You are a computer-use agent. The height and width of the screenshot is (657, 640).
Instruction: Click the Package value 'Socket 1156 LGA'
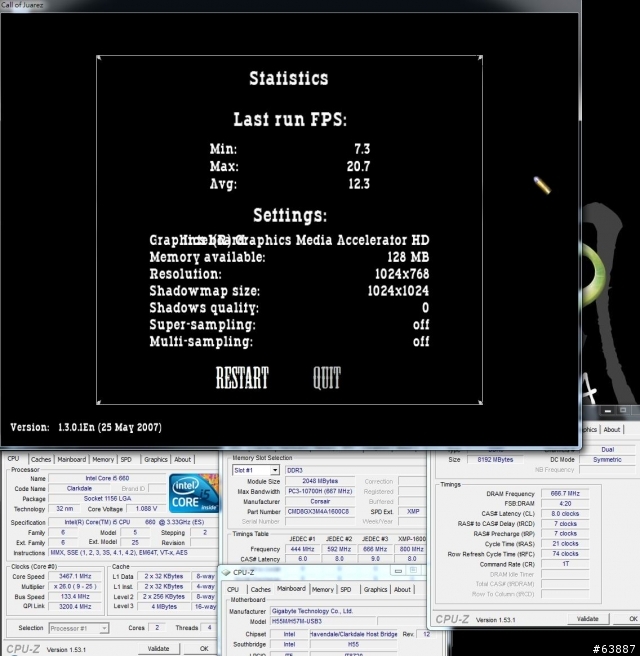(107, 499)
